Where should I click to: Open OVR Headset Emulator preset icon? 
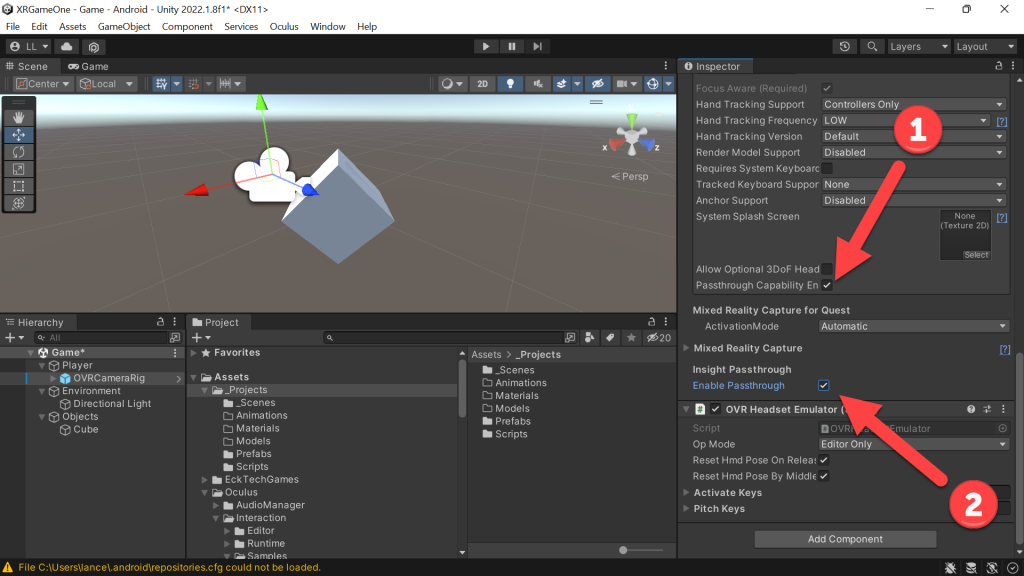point(987,409)
